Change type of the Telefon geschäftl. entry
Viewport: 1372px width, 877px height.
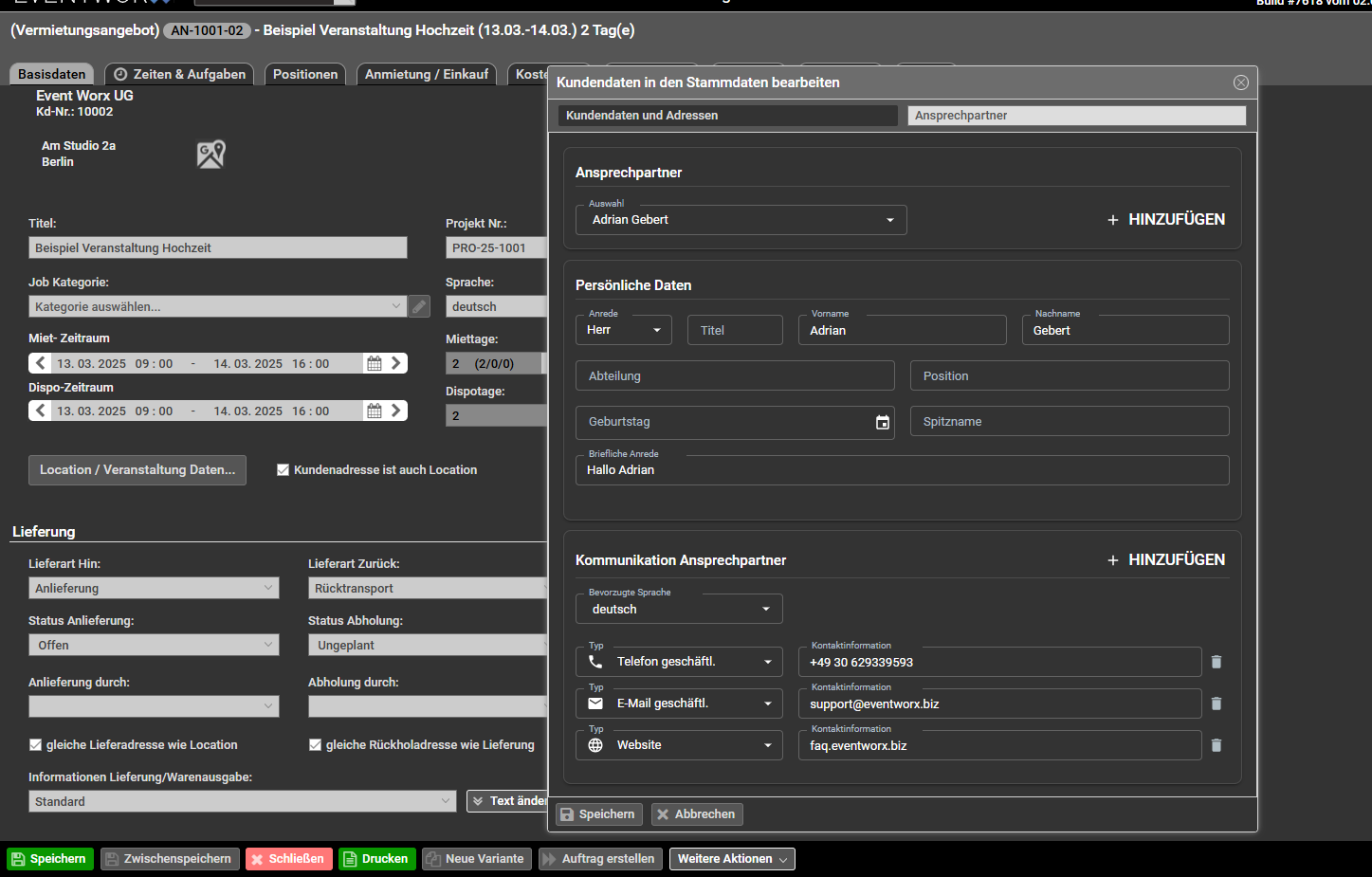(x=679, y=662)
